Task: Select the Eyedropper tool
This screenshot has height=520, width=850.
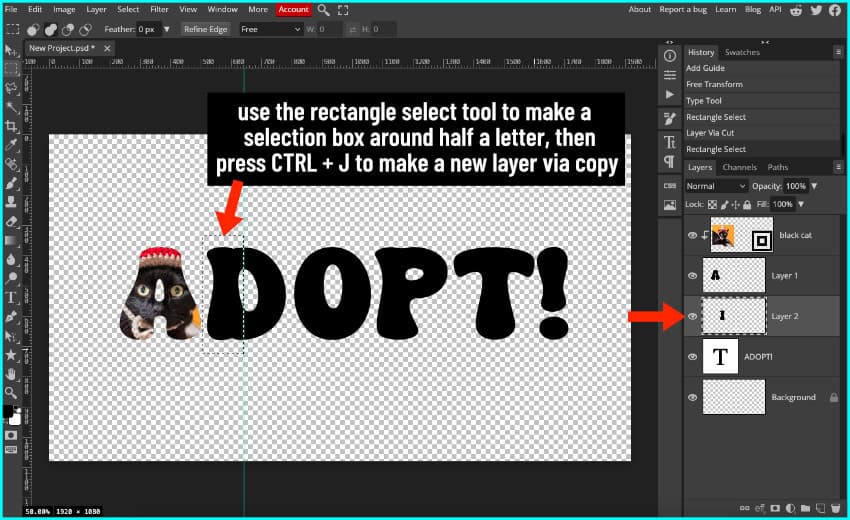Action: 11,145
